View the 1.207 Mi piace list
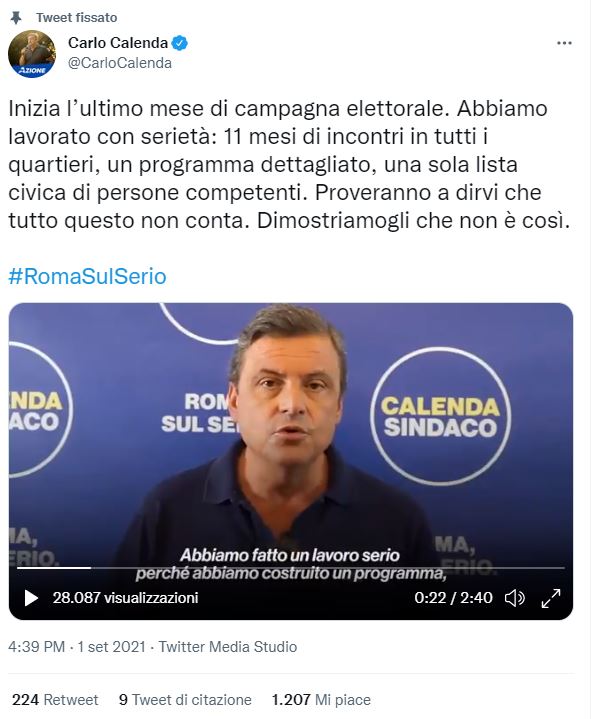 (321, 700)
